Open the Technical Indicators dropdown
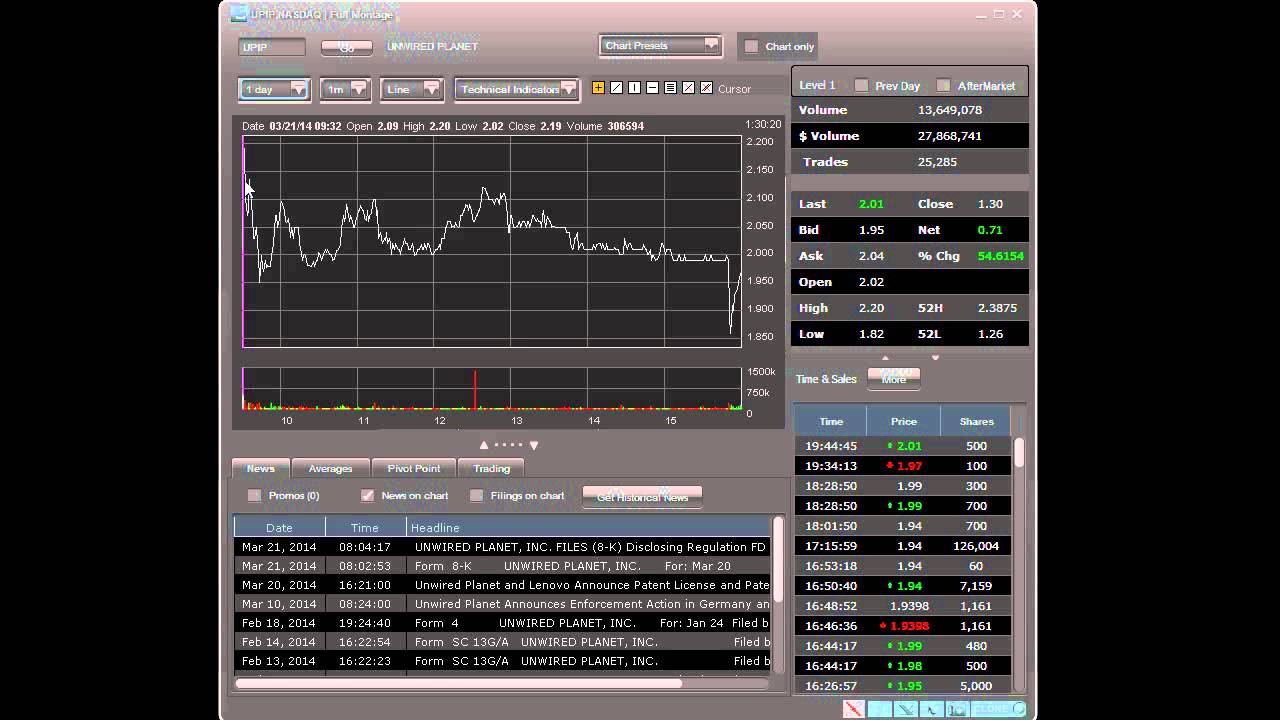1280x720 pixels. (516, 89)
